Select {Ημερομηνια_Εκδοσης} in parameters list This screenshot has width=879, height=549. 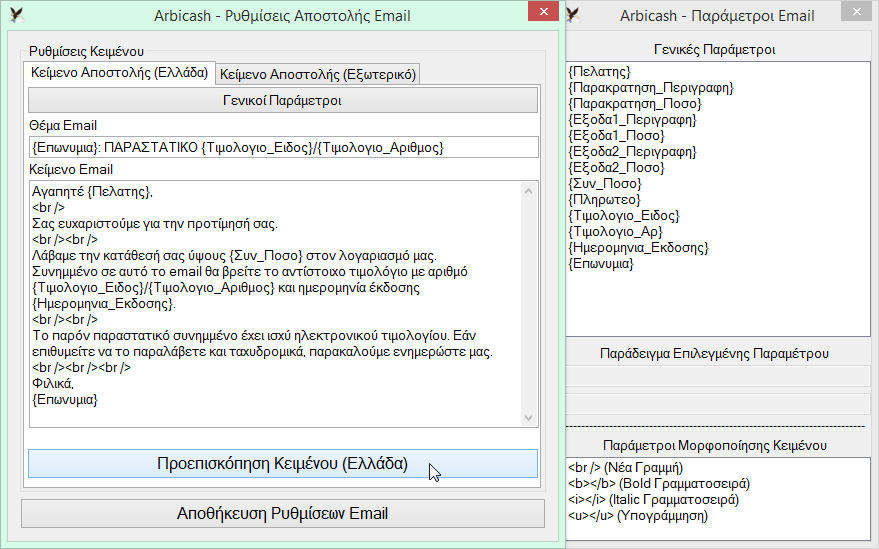coord(638,247)
